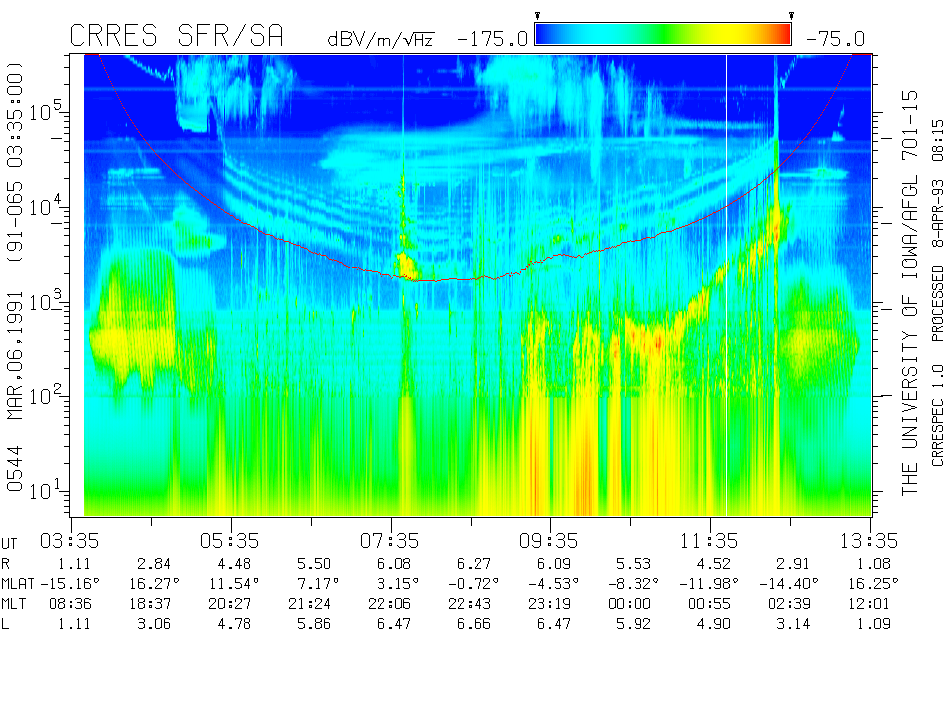
Task: Click the MLT value 00:00
Action: [630, 603]
